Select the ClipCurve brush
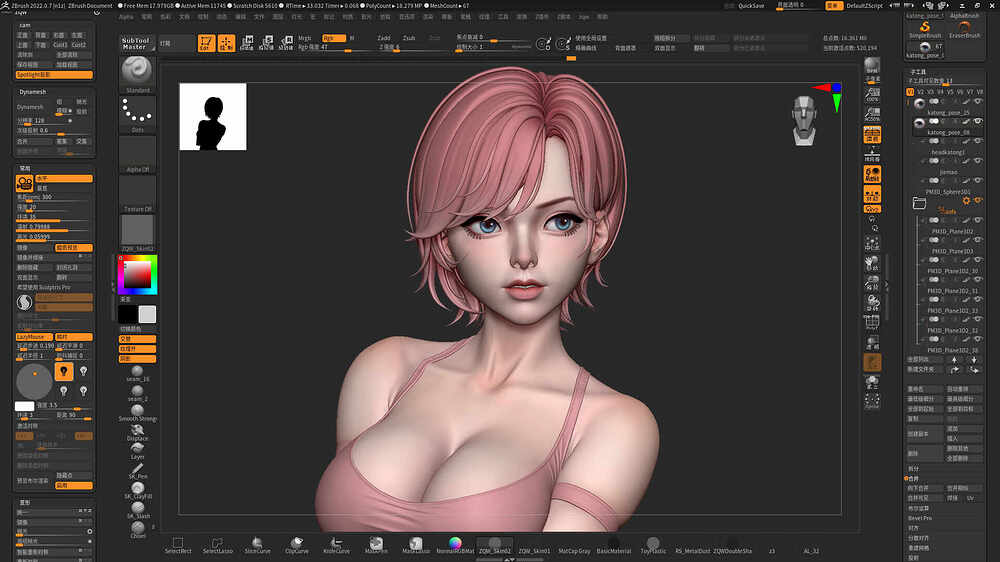This screenshot has height=562, width=1000. tap(297, 545)
